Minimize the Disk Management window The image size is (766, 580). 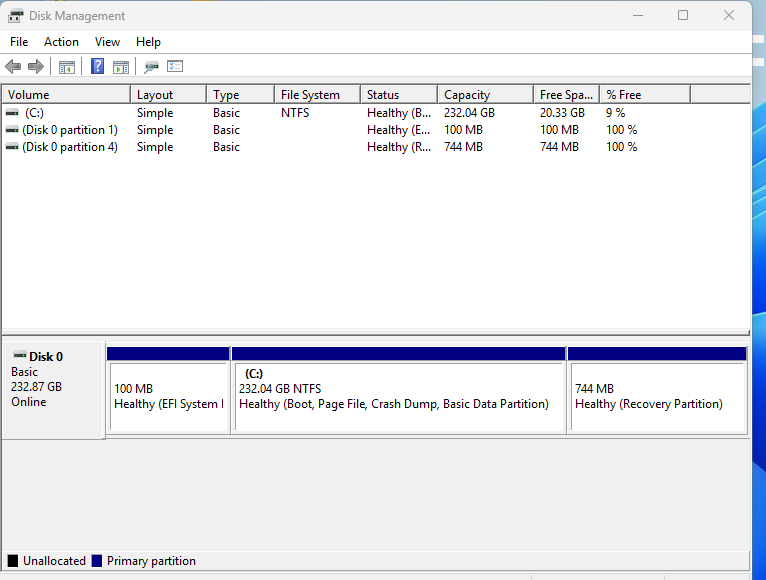pyautogui.click(x=638, y=15)
